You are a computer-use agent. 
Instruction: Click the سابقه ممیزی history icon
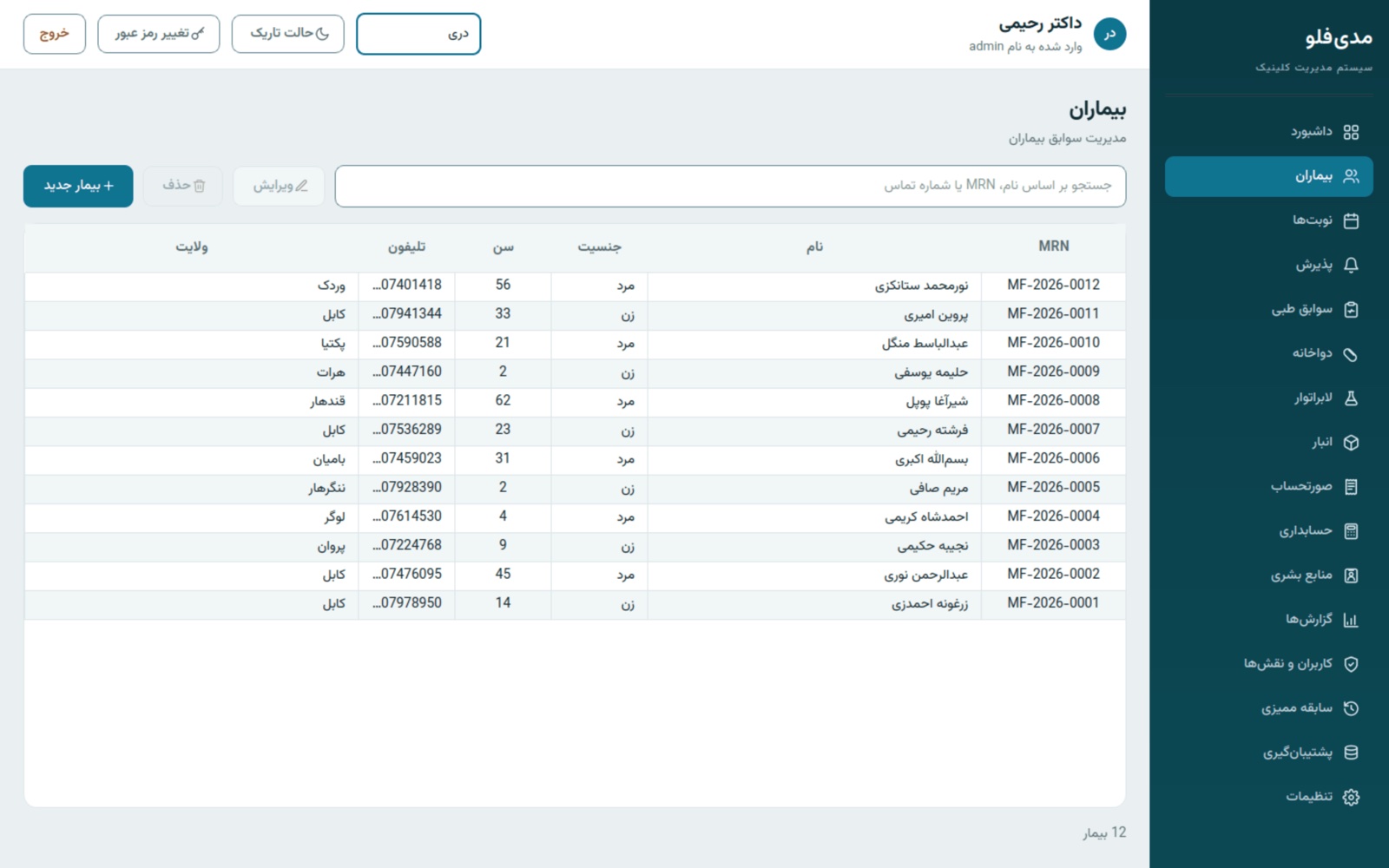[1351, 707]
